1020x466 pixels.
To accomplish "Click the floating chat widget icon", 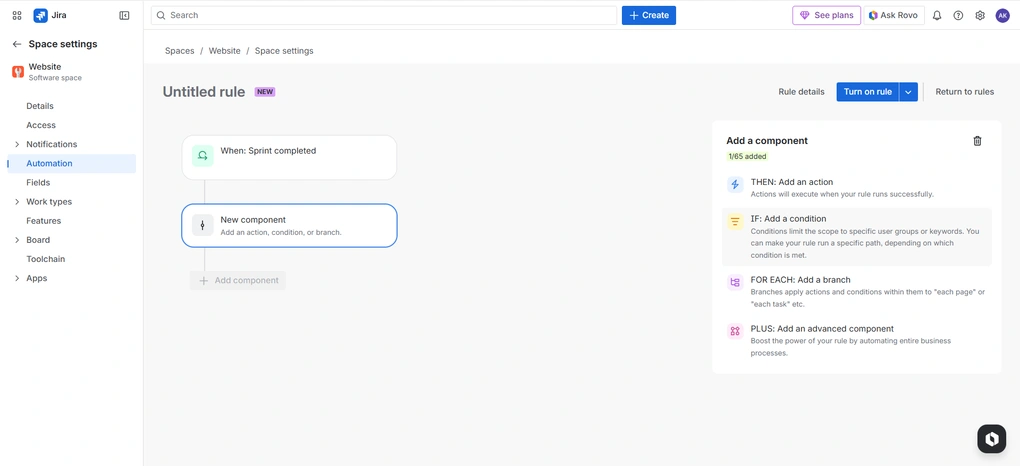I will click(x=991, y=439).
